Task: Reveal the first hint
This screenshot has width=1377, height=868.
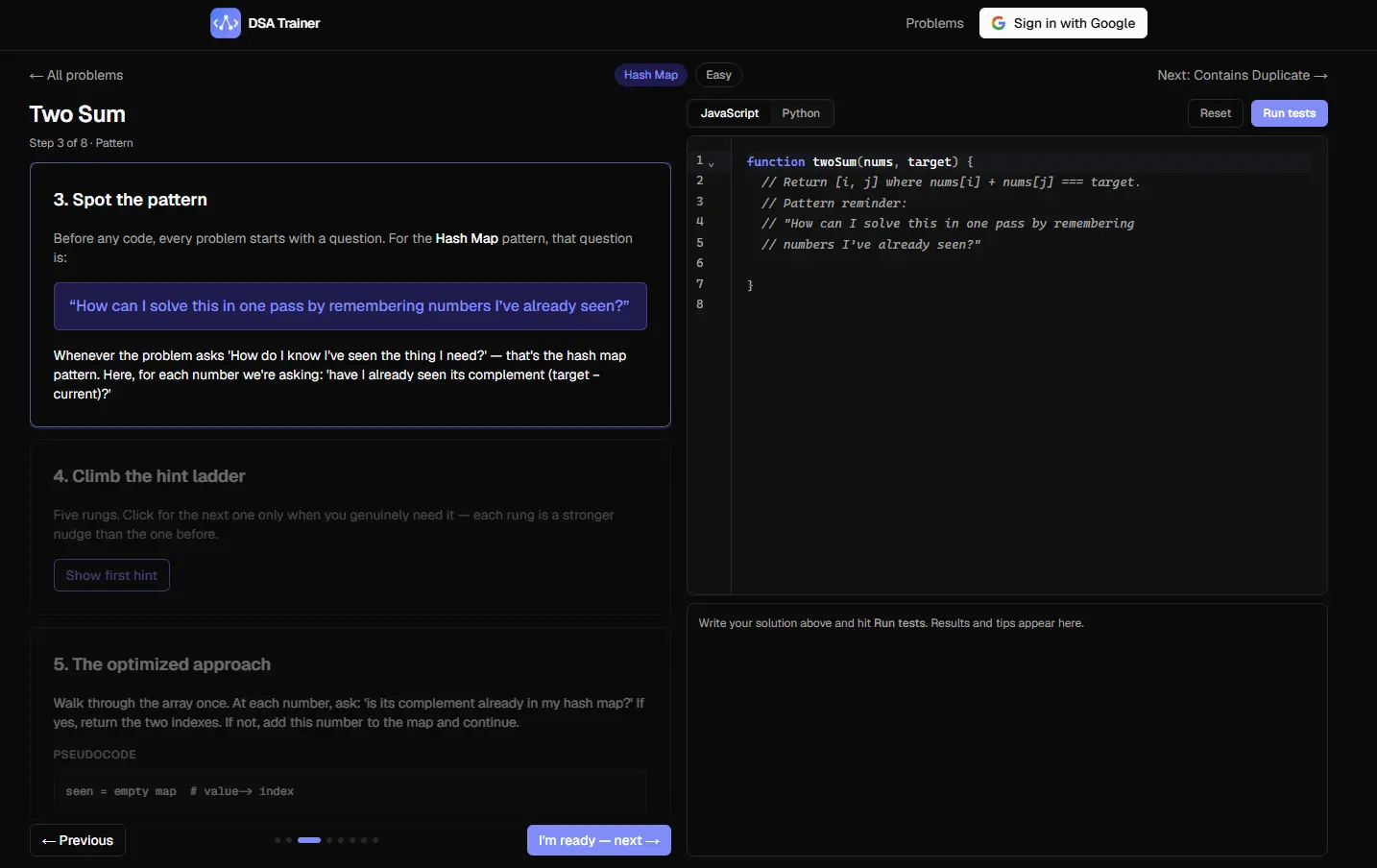Action: [x=111, y=575]
